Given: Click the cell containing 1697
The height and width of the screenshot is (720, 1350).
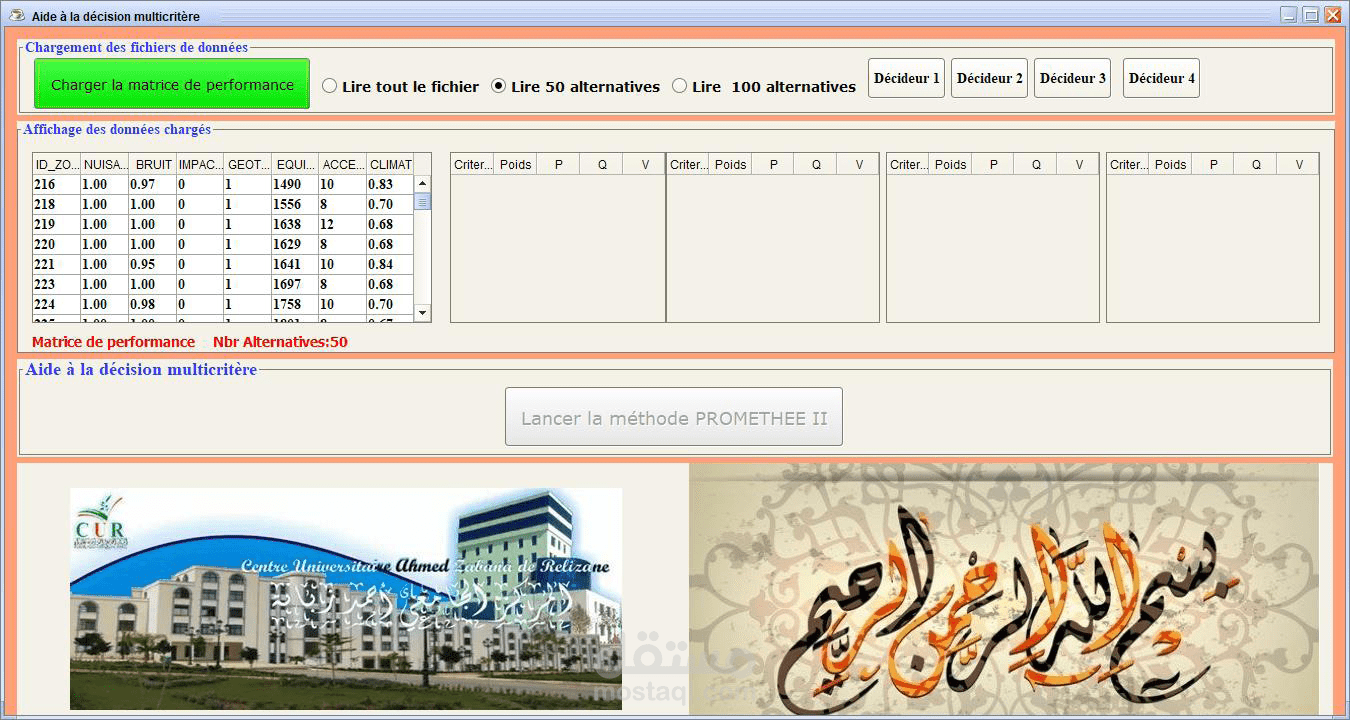Looking at the screenshot, I should point(295,284).
